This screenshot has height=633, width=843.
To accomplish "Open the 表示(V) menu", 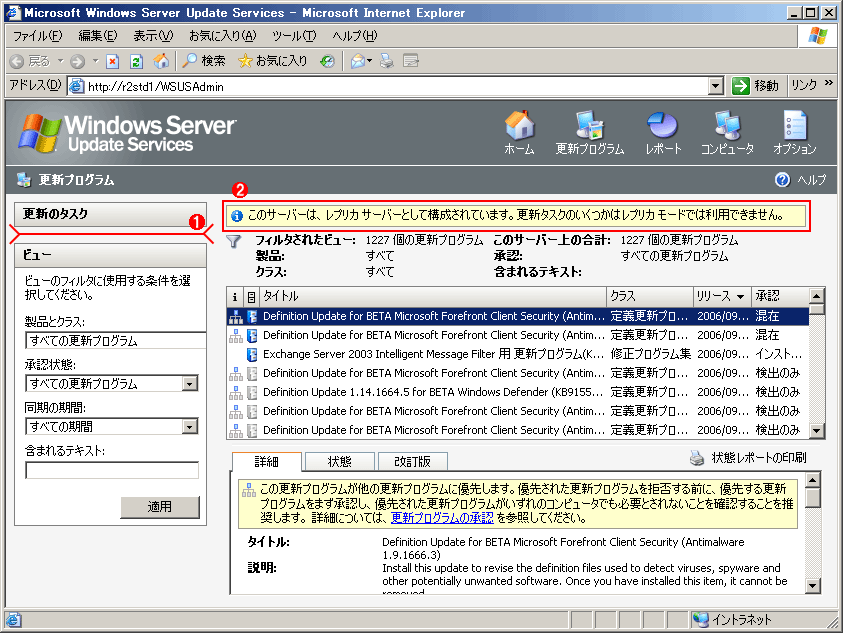I will 153,36.
